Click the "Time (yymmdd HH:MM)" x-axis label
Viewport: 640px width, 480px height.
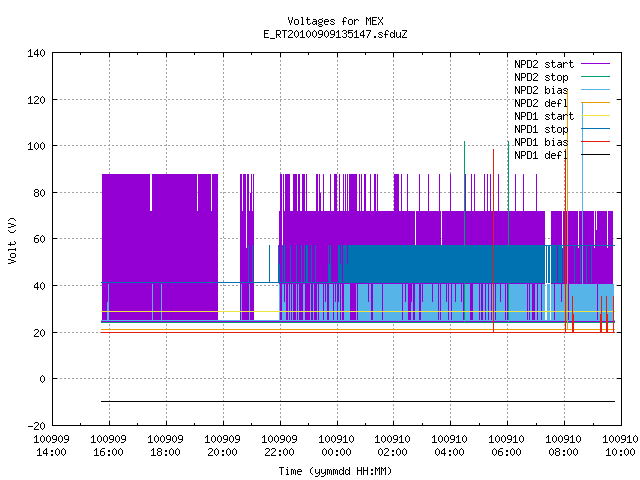335,471
